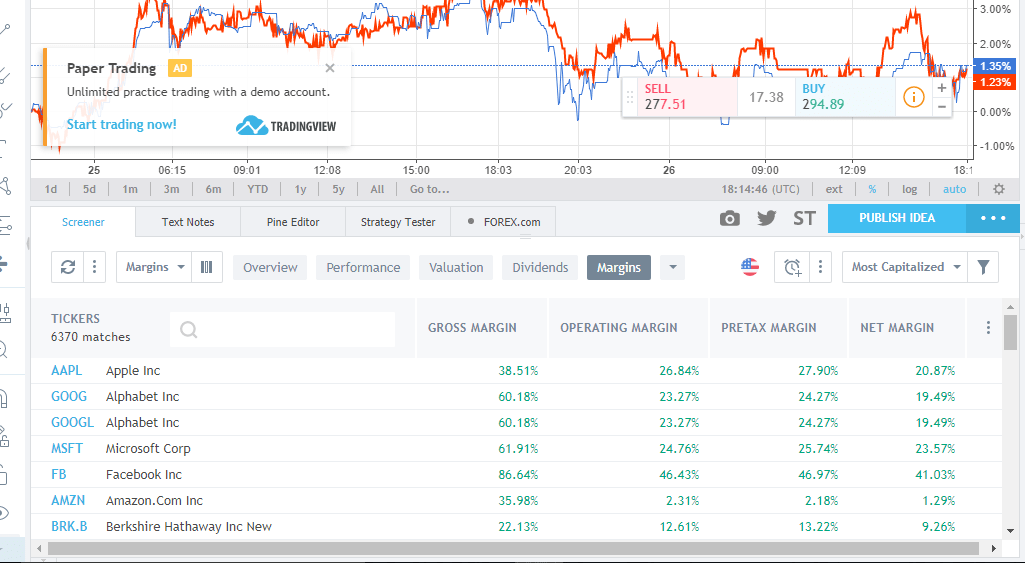Image resolution: width=1025 pixels, height=563 pixels.
Task: Open the column setup bars icon
Action: click(x=207, y=267)
